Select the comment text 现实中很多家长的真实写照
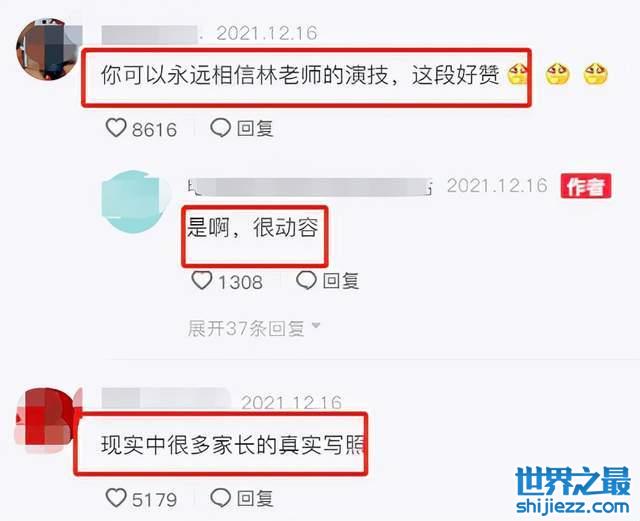640x521 pixels. [x=233, y=445]
